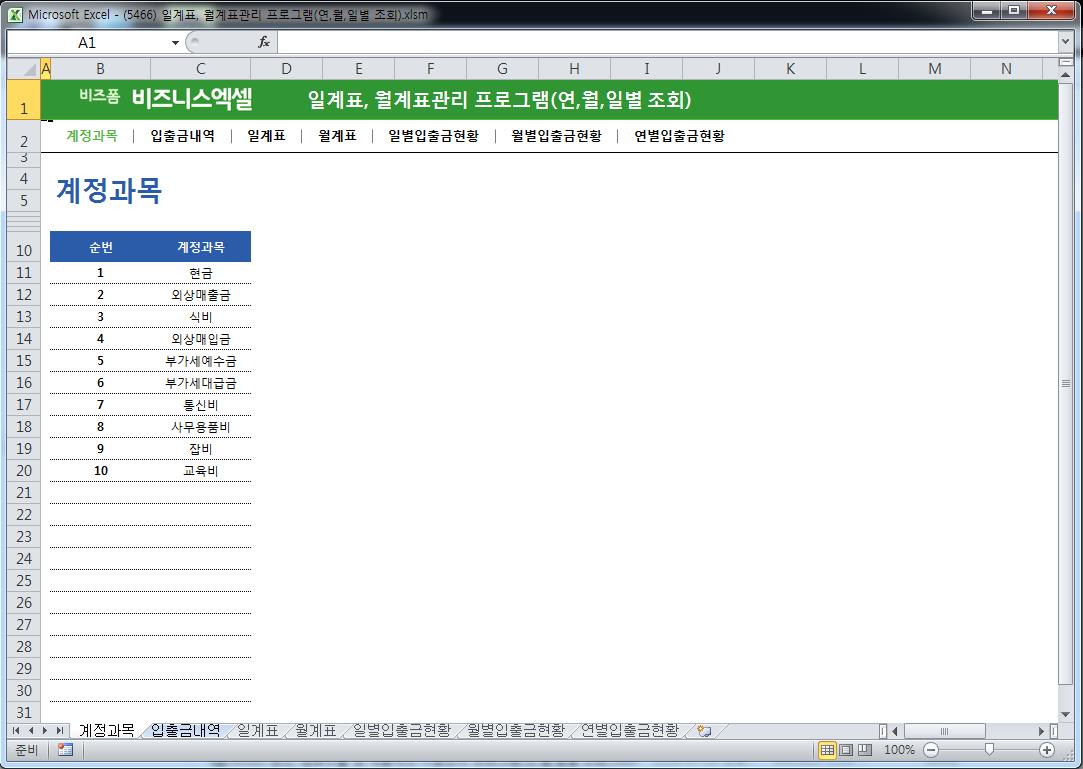Click the 순번 table header cell
The width and height of the screenshot is (1083, 769).
click(x=101, y=247)
